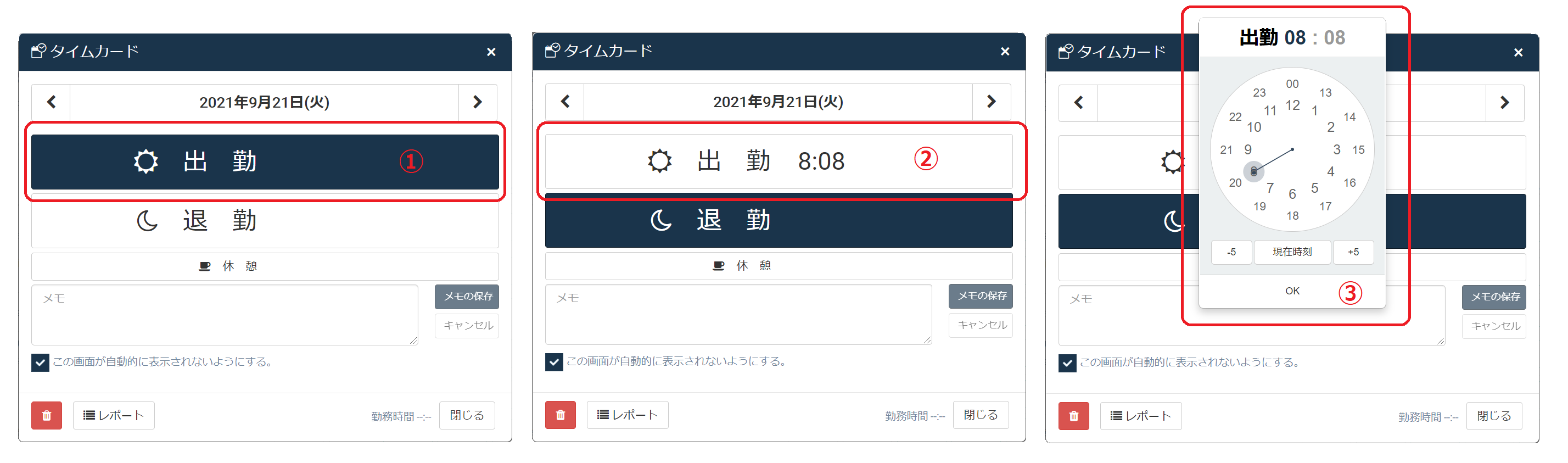Choose hour 18 on the clock face

point(1292,216)
